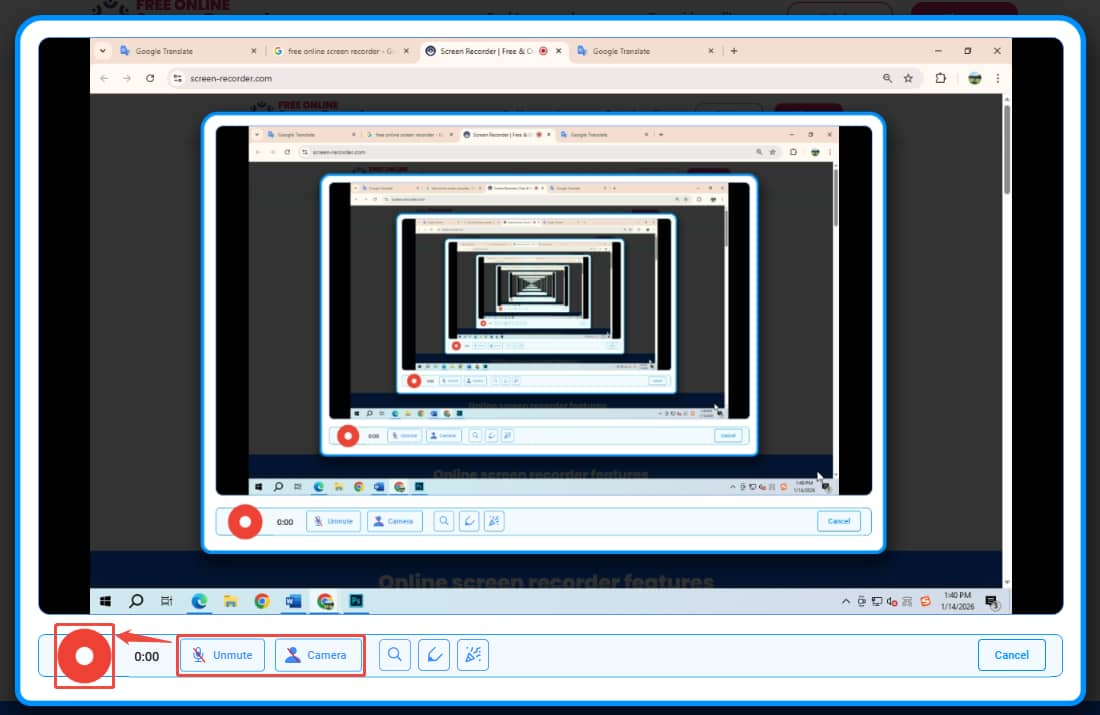Reload the screen-recorder.com page
1100x715 pixels.
click(x=151, y=78)
